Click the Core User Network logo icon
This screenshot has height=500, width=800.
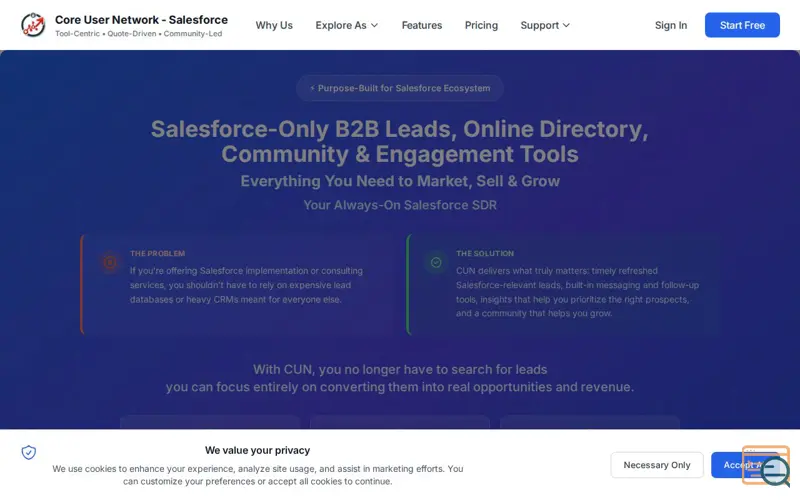[x=33, y=25]
